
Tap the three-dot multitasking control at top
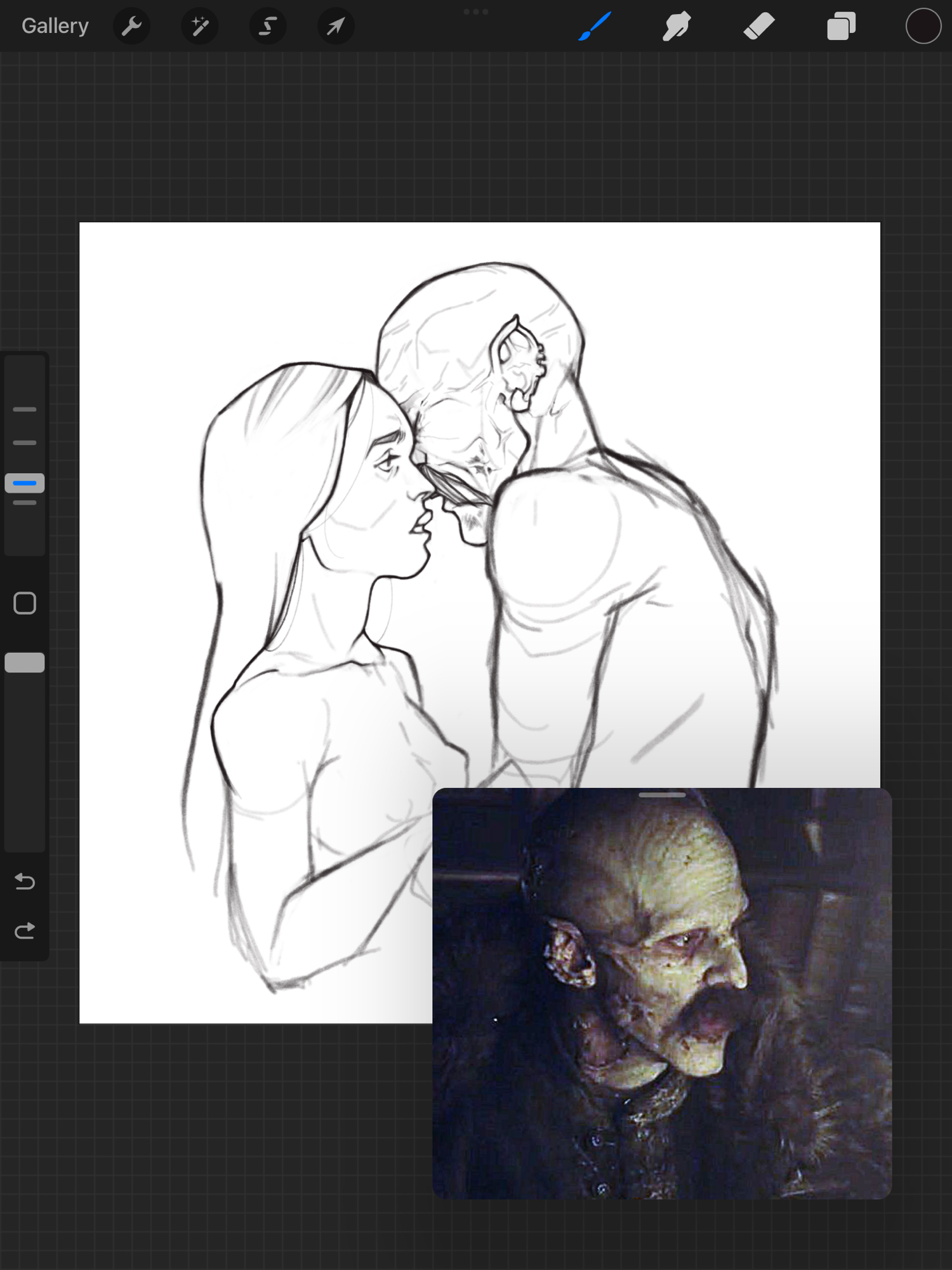[476, 11]
